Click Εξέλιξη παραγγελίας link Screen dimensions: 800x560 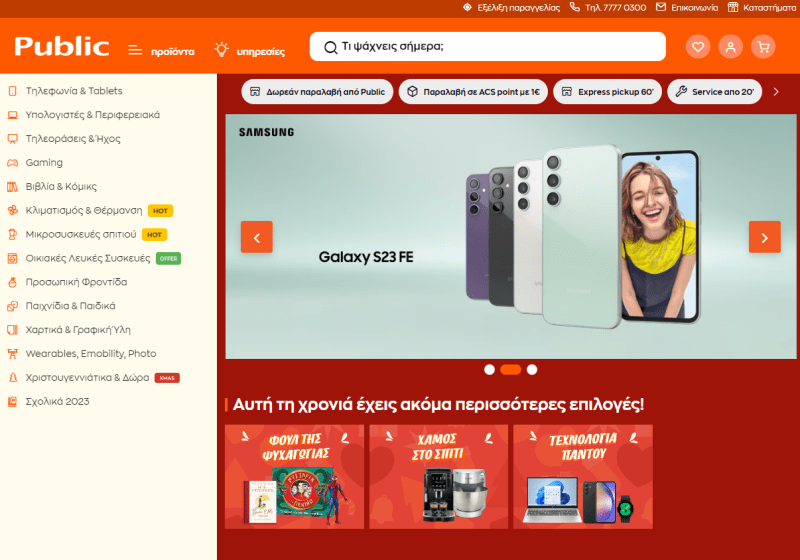point(518,8)
